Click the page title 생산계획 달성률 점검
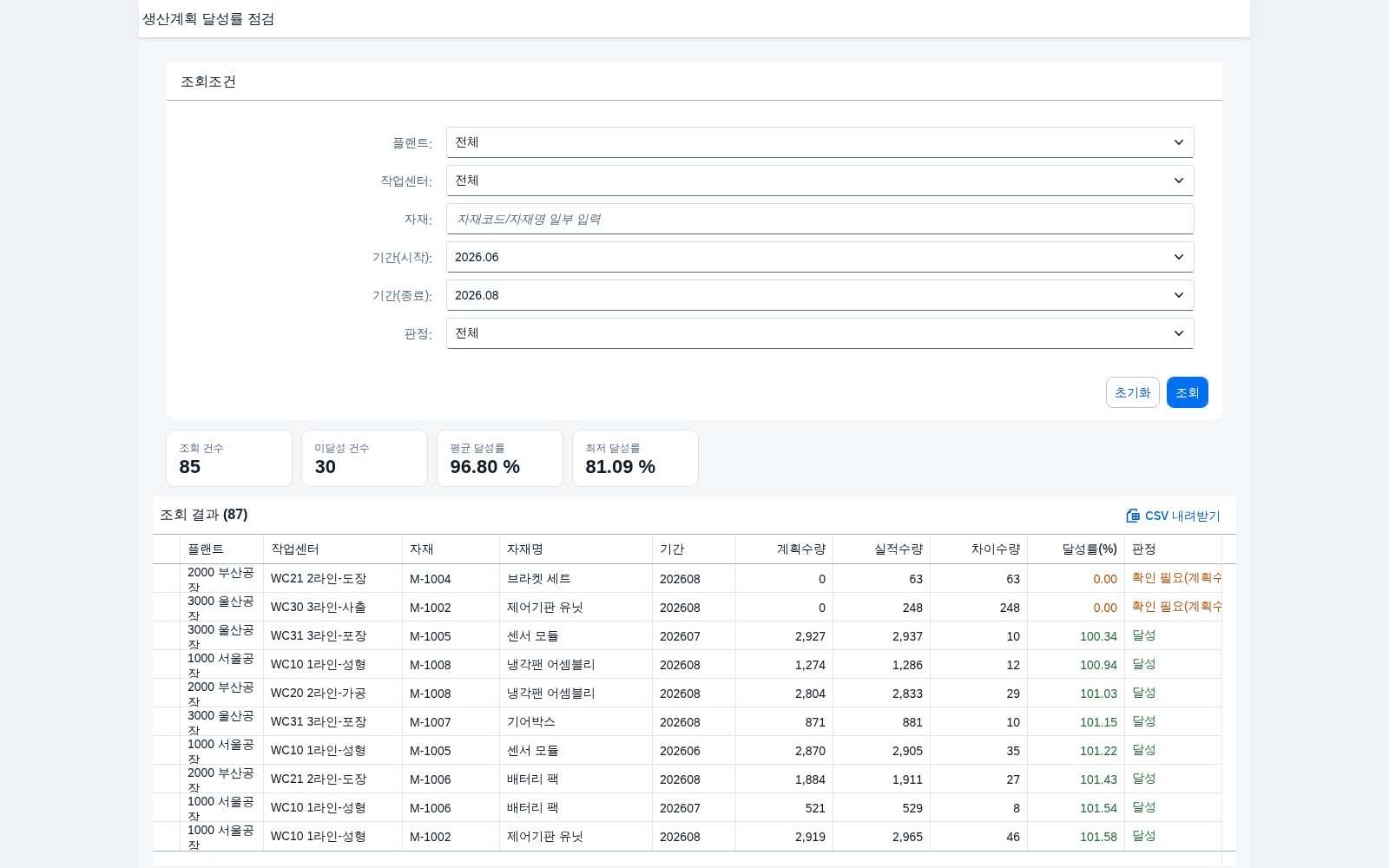Screen dimensions: 1389x868 pyautogui.click(x=208, y=19)
